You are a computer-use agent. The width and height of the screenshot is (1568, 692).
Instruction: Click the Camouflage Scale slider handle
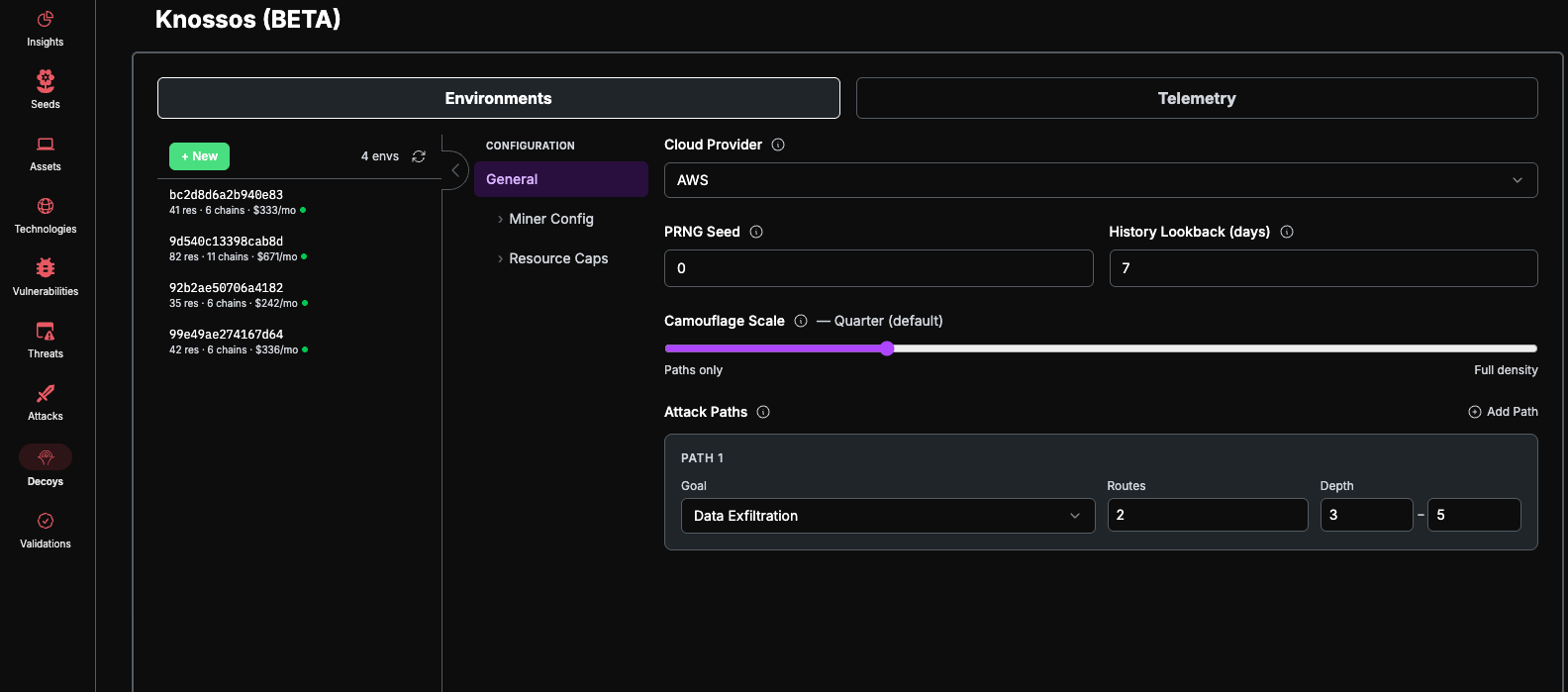pos(887,348)
